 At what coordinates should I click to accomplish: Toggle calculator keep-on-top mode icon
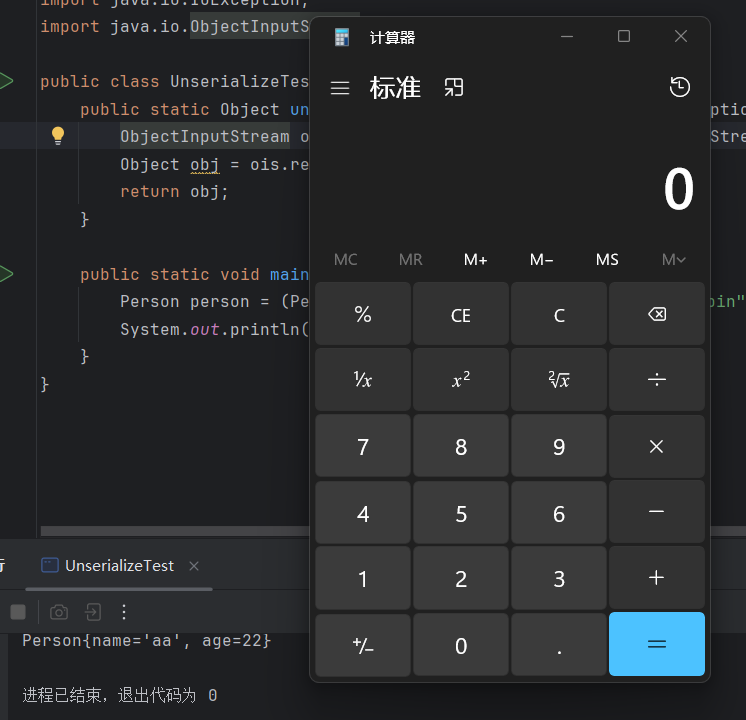454,88
